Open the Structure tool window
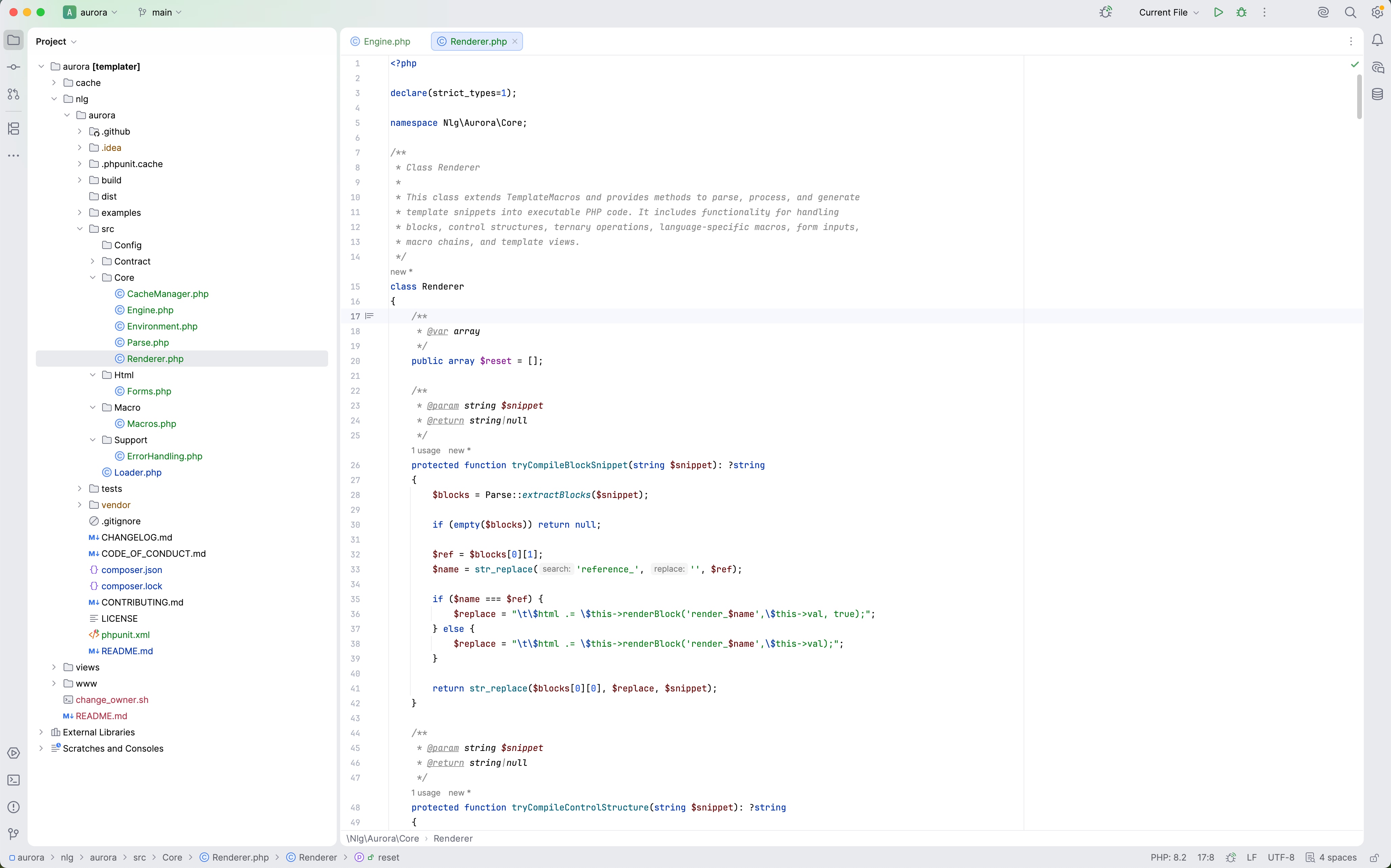 tap(14, 129)
